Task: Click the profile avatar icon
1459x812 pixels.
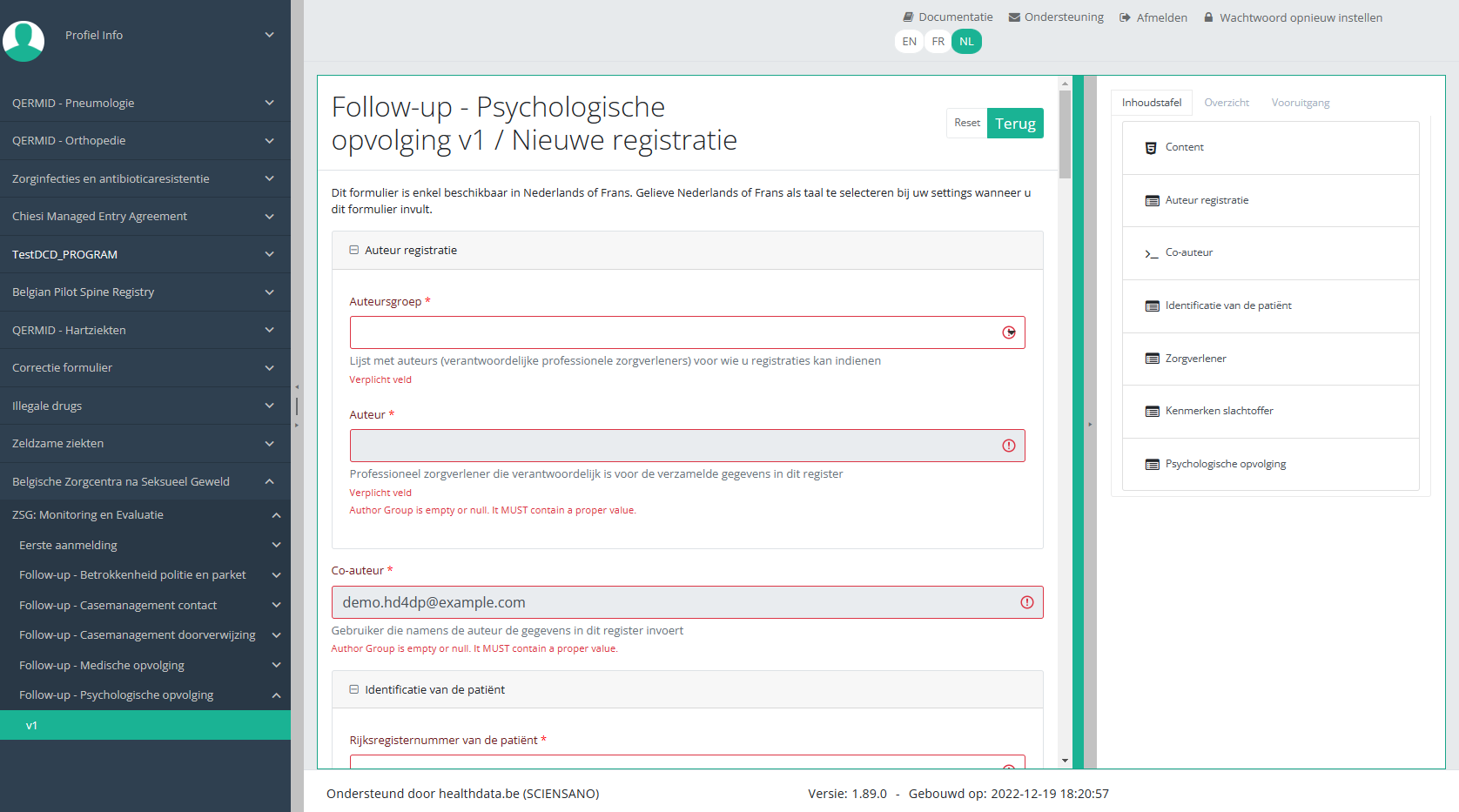Action: [x=24, y=40]
